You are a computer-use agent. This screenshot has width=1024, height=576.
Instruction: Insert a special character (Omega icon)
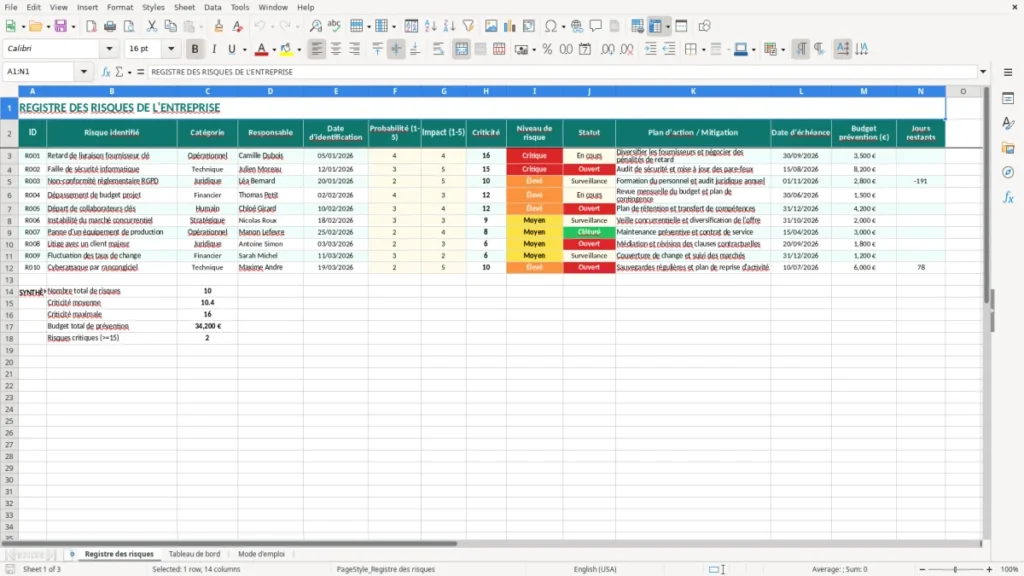tap(551, 26)
